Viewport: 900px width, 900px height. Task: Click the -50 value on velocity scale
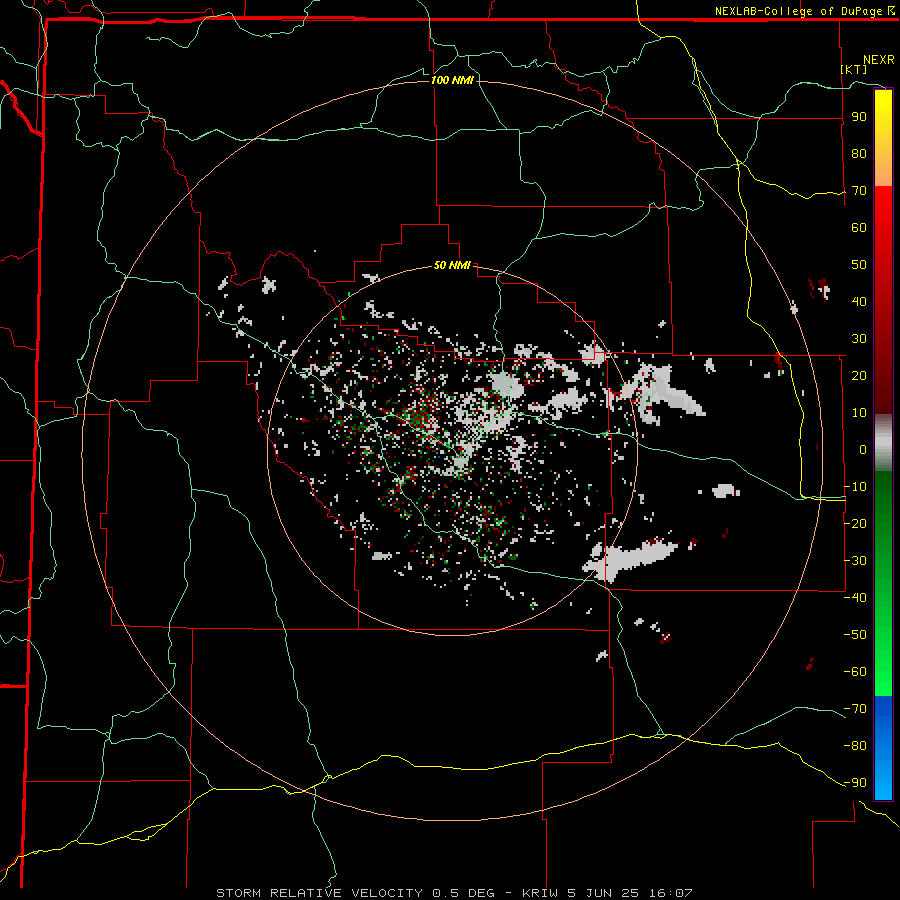point(855,635)
